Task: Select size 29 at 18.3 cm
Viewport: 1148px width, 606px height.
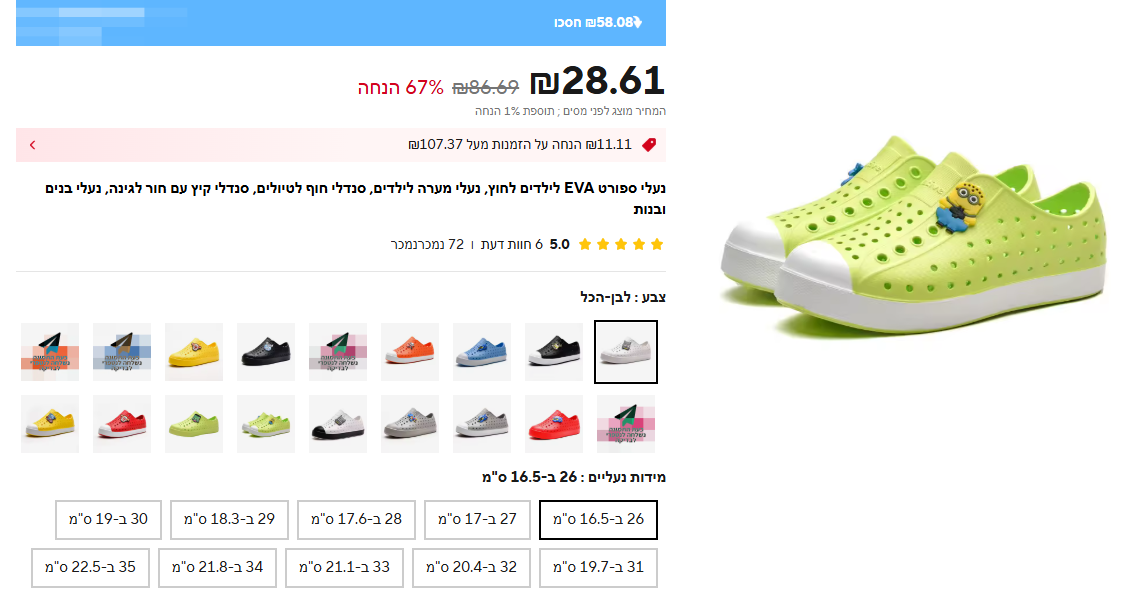Action: pos(229,520)
